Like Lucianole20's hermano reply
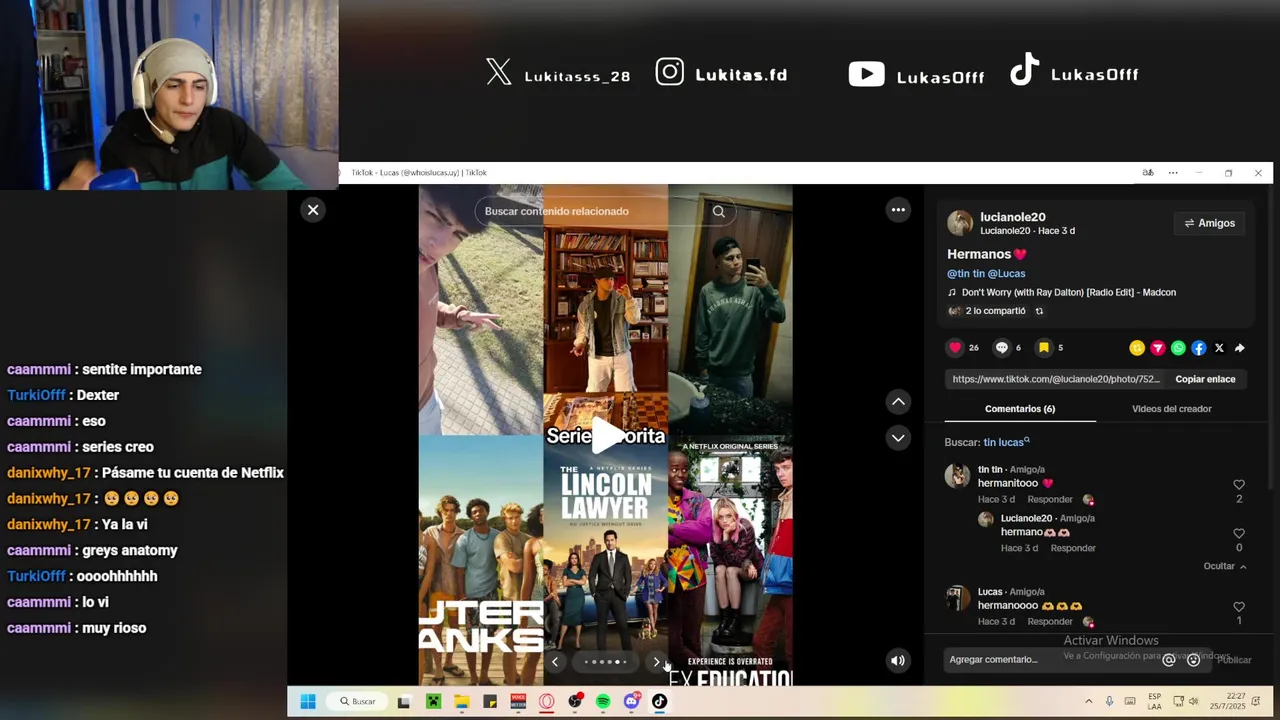Screen dimensions: 1280x720 pyautogui.click(x=1239, y=534)
